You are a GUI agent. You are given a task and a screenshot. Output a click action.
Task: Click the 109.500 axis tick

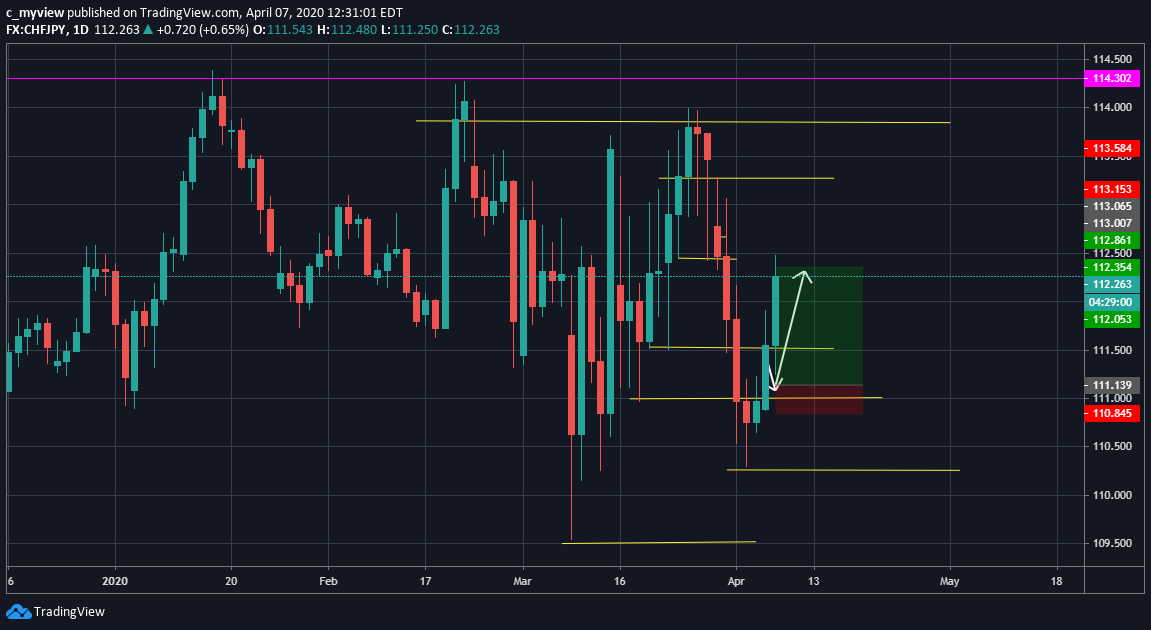(x=1112, y=543)
